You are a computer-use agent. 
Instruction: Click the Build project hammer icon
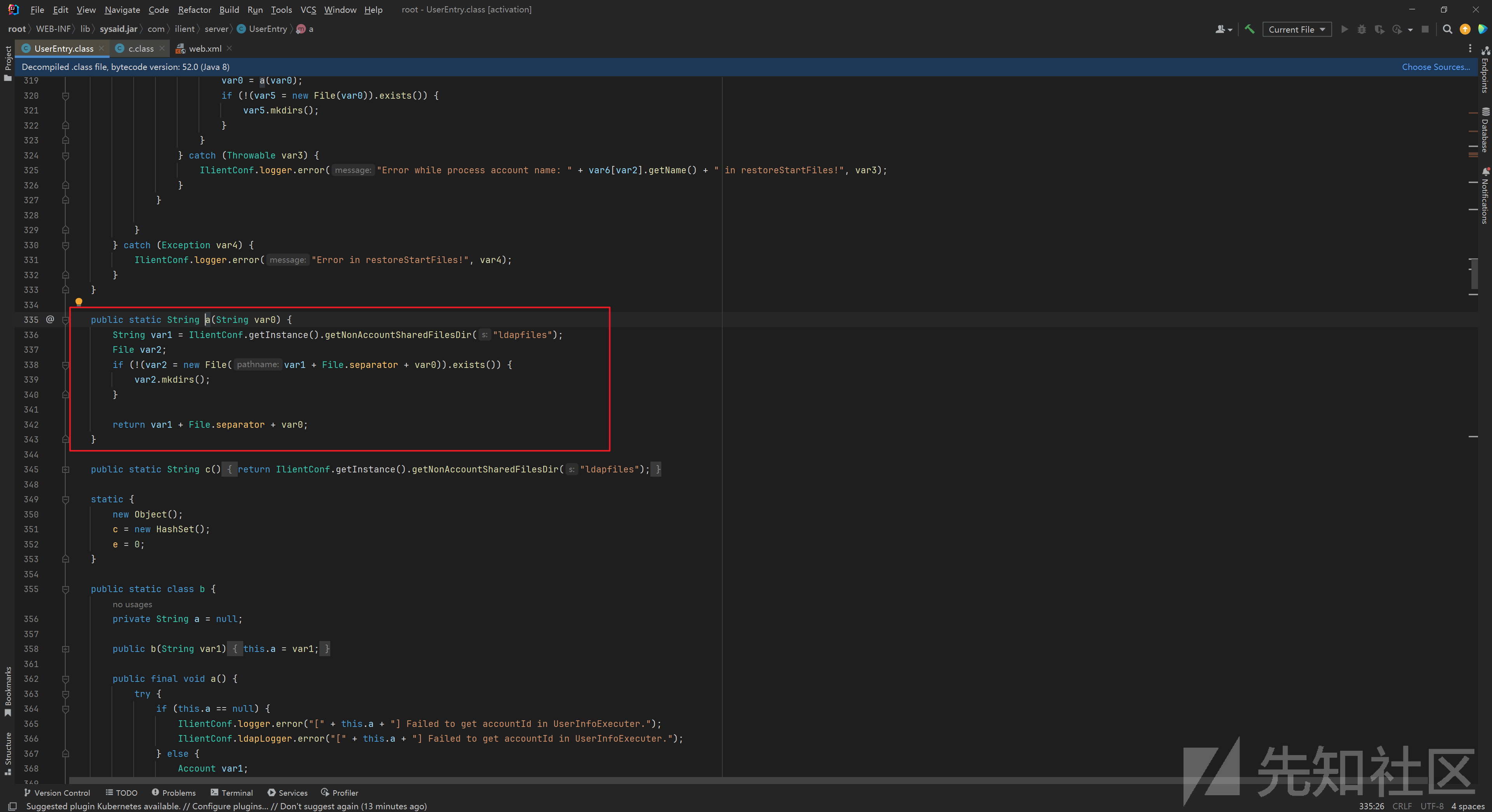coord(1249,29)
